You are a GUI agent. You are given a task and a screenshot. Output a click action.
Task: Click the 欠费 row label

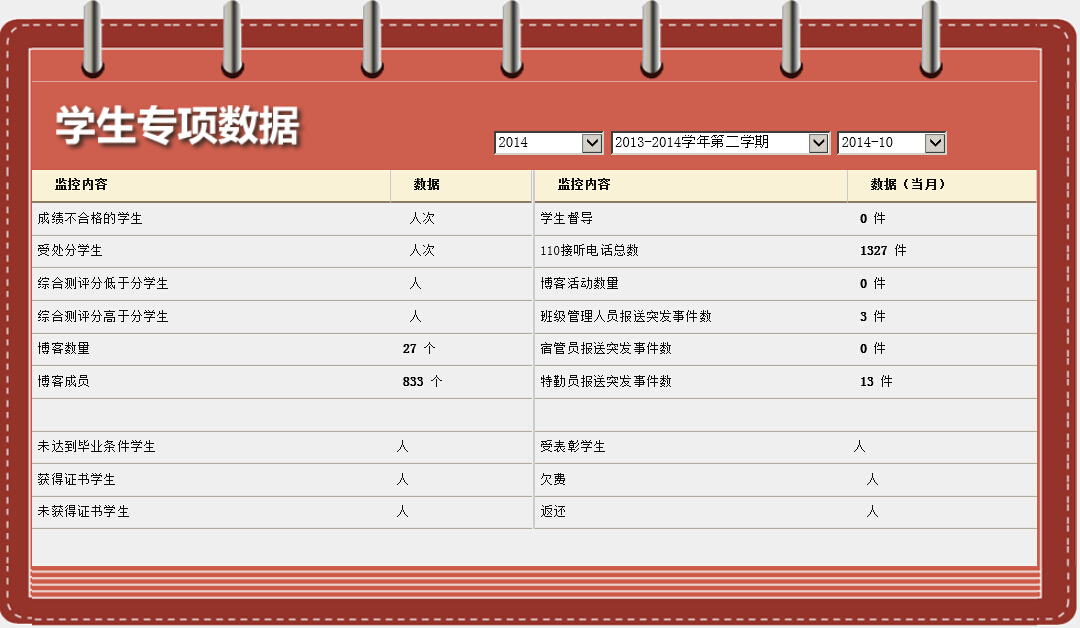[553, 480]
